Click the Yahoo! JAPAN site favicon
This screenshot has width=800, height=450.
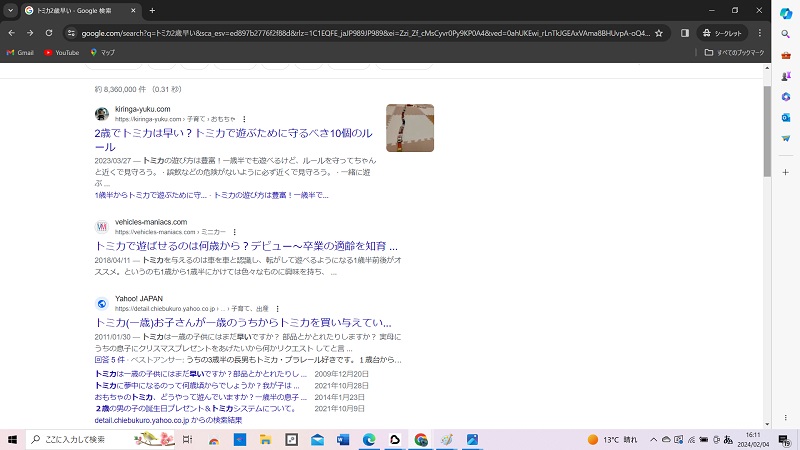click(102, 304)
